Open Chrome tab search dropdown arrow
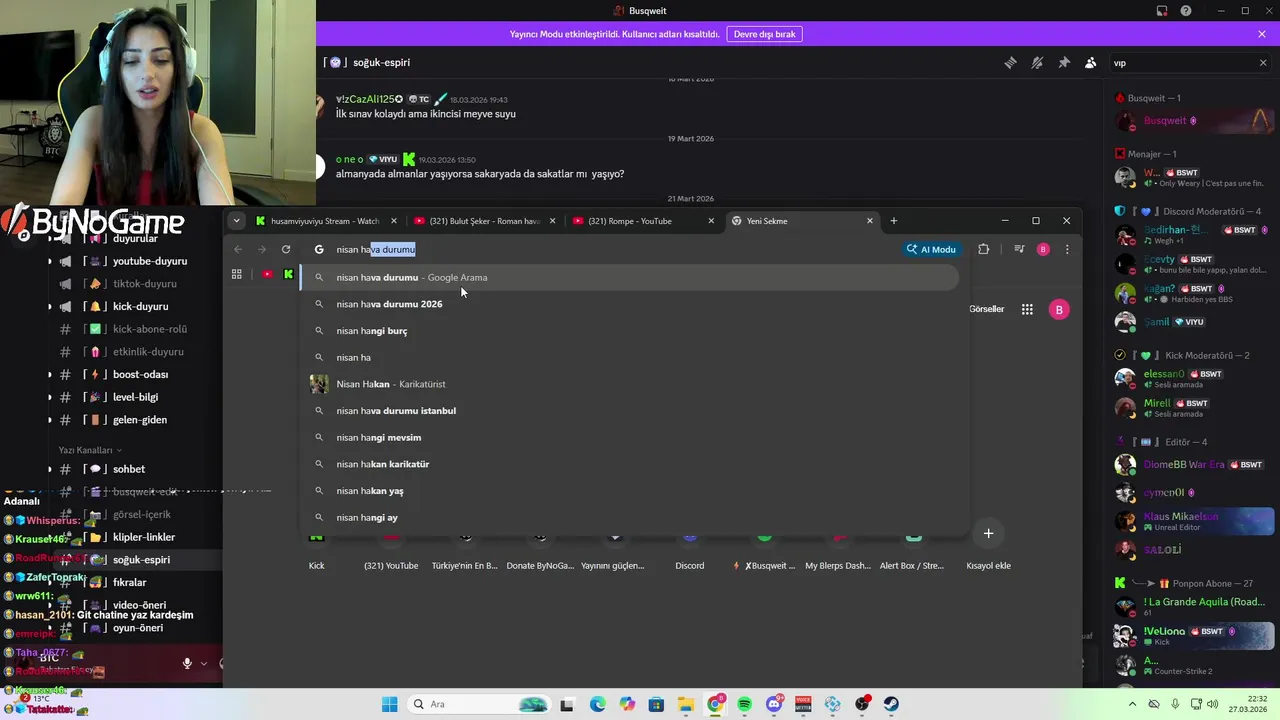 coord(236,221)
